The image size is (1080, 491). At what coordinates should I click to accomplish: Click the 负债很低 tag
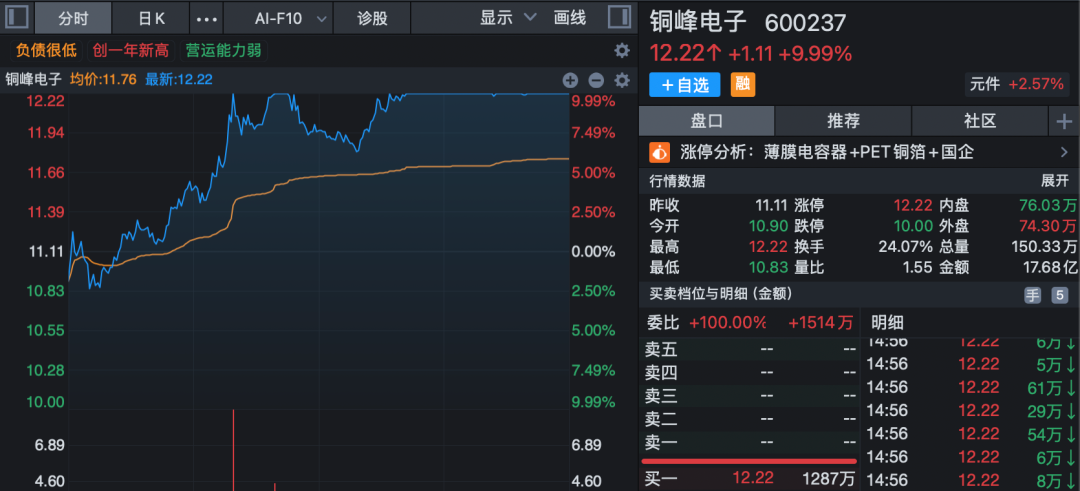(45, 50)
